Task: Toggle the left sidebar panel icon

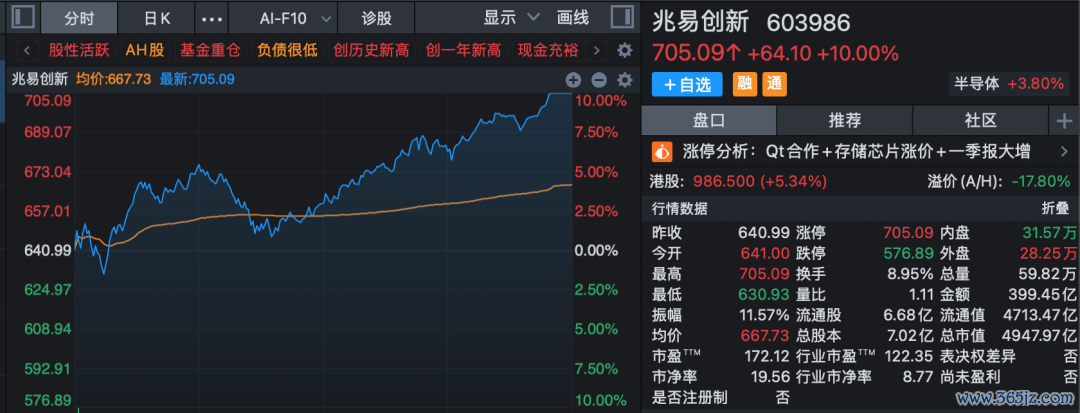Action: pos(22,18)
